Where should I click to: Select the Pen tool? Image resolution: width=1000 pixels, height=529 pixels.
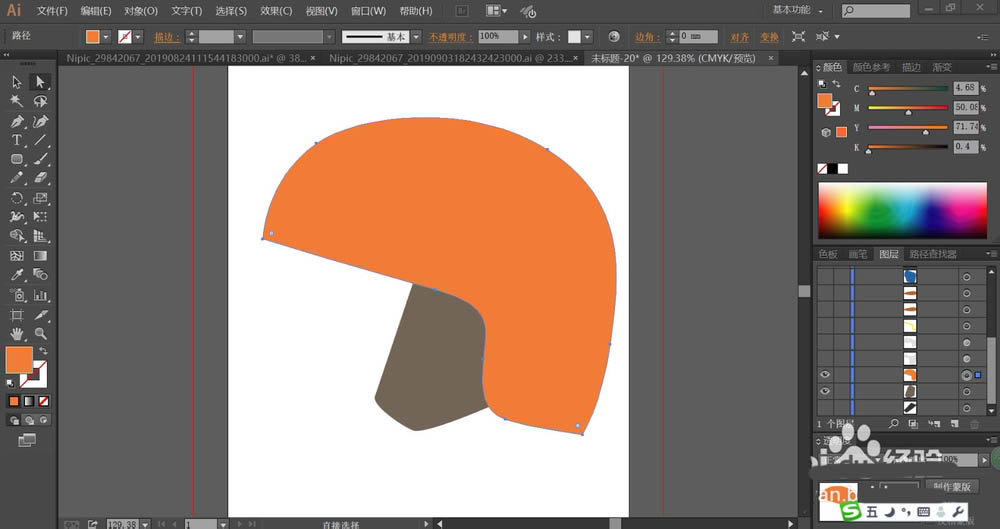[x=17, y=121]
